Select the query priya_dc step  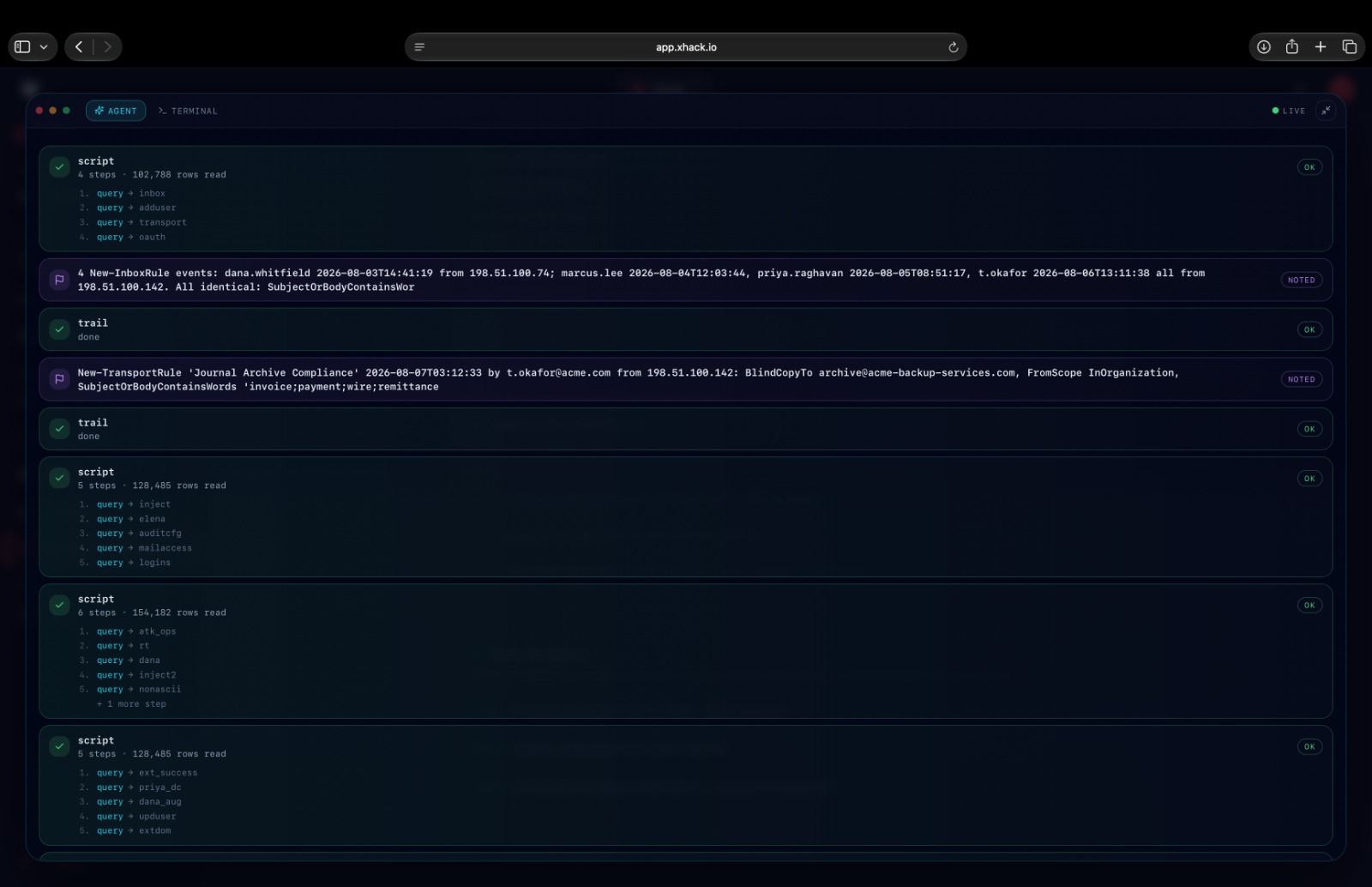tap(130, 787)
